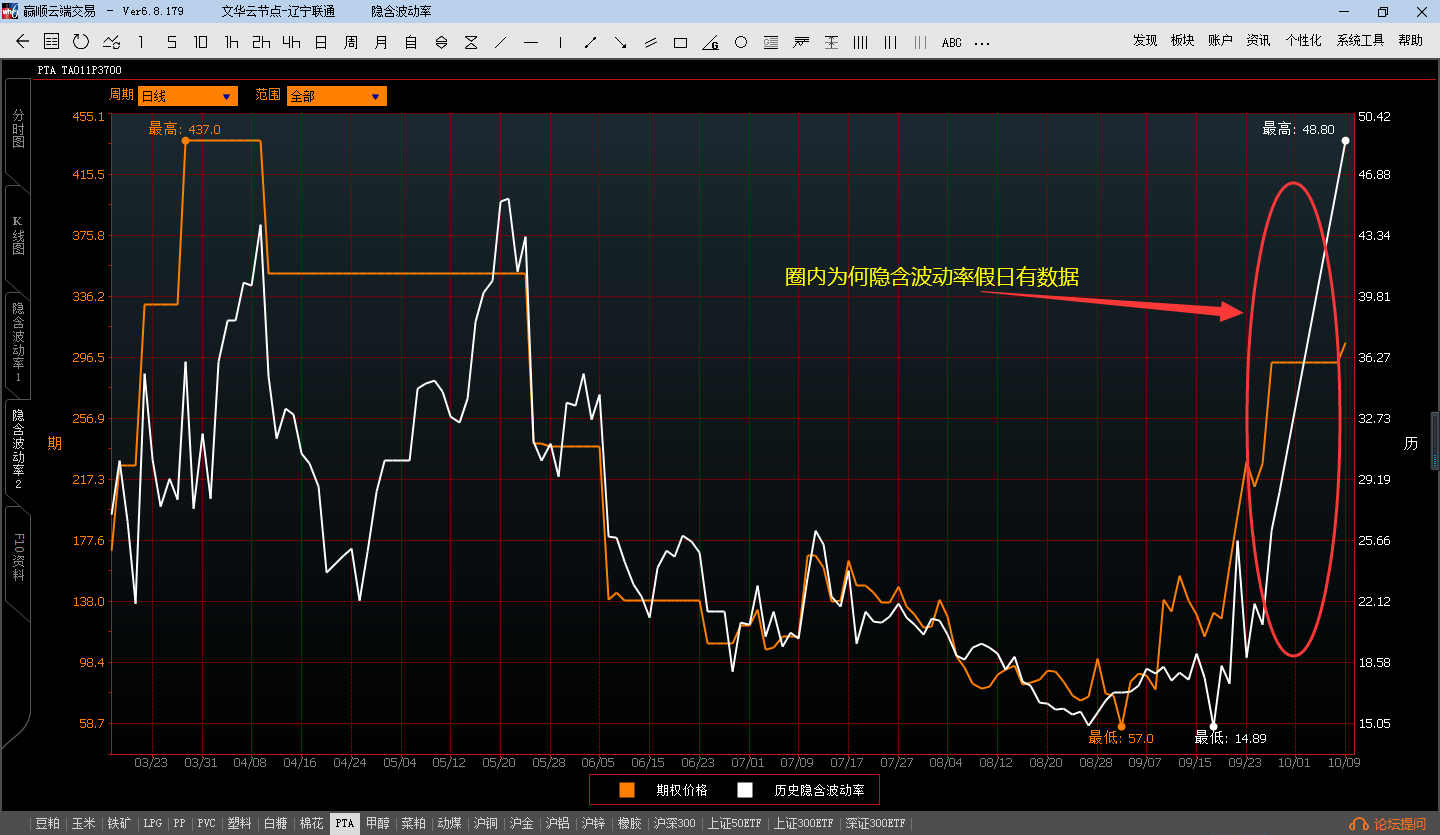Screen dimensions: 1440x835
Task: Select the ABC text annotation tool
Action: click(951, 42)
